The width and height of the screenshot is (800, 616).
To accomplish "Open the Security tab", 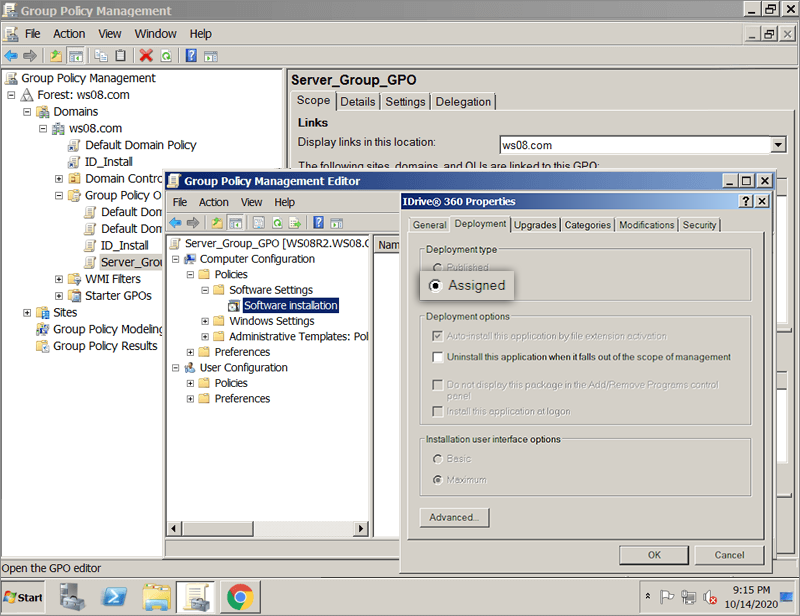I will pyautogui.click(x=699, y=225).
